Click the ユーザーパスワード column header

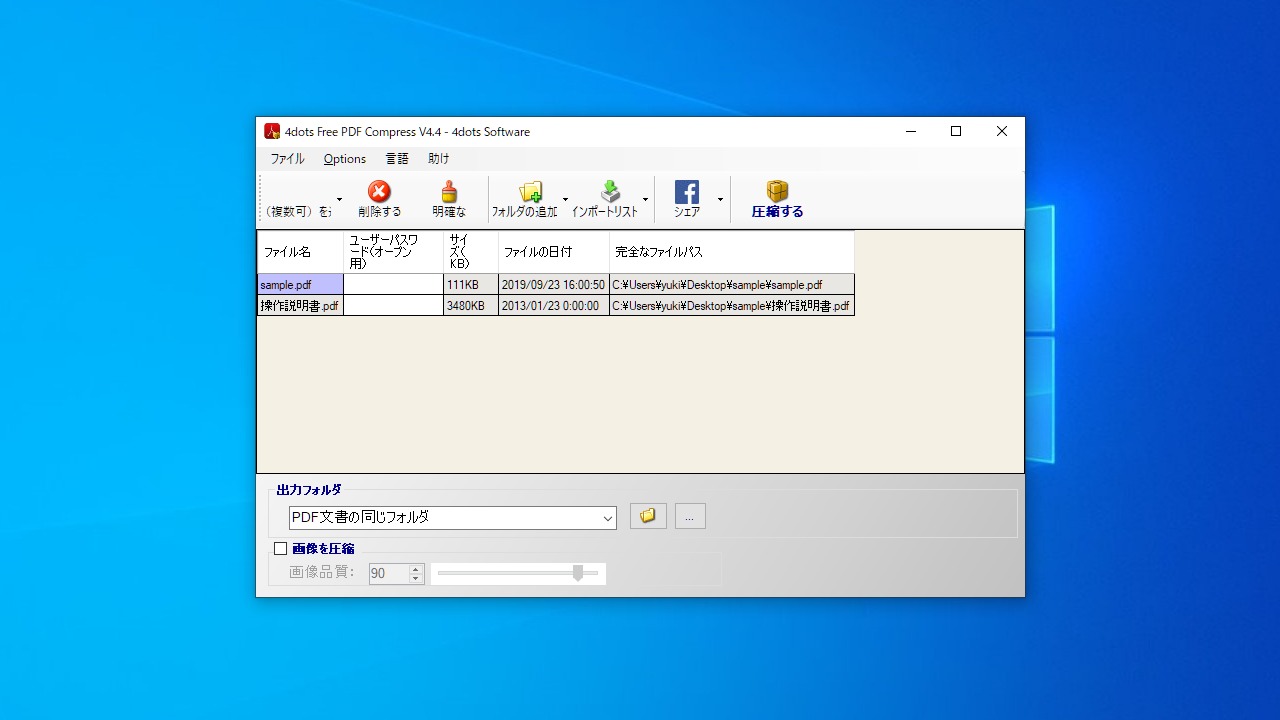coord(393,253)
